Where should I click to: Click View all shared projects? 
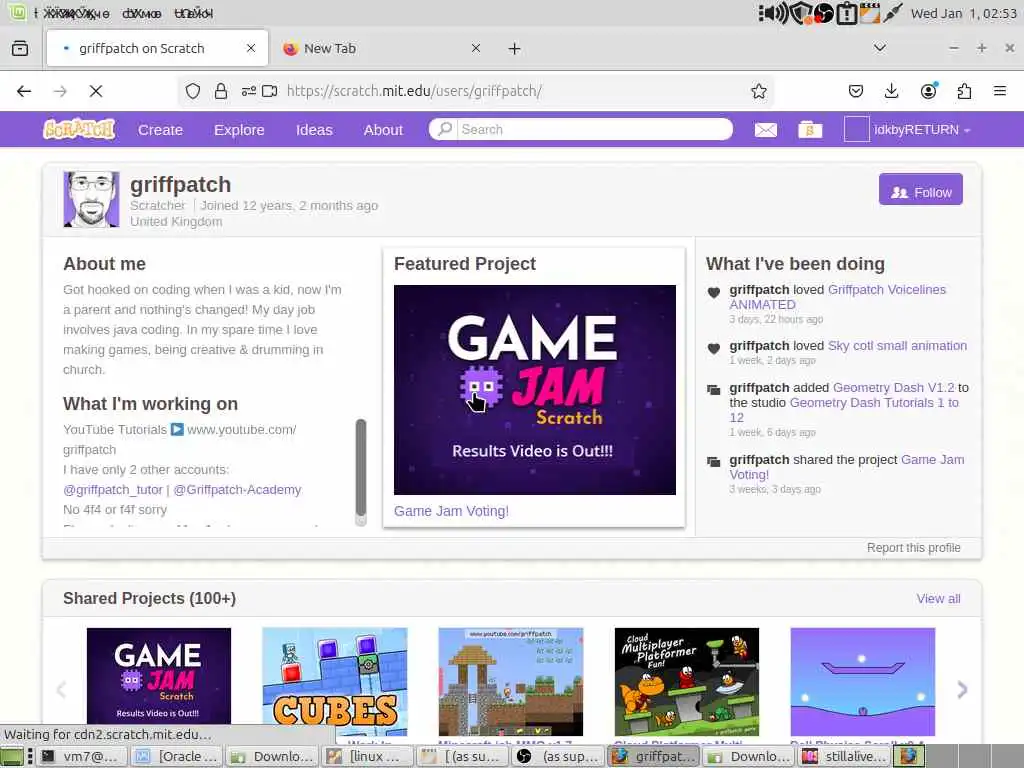click(x=938, y=598)
